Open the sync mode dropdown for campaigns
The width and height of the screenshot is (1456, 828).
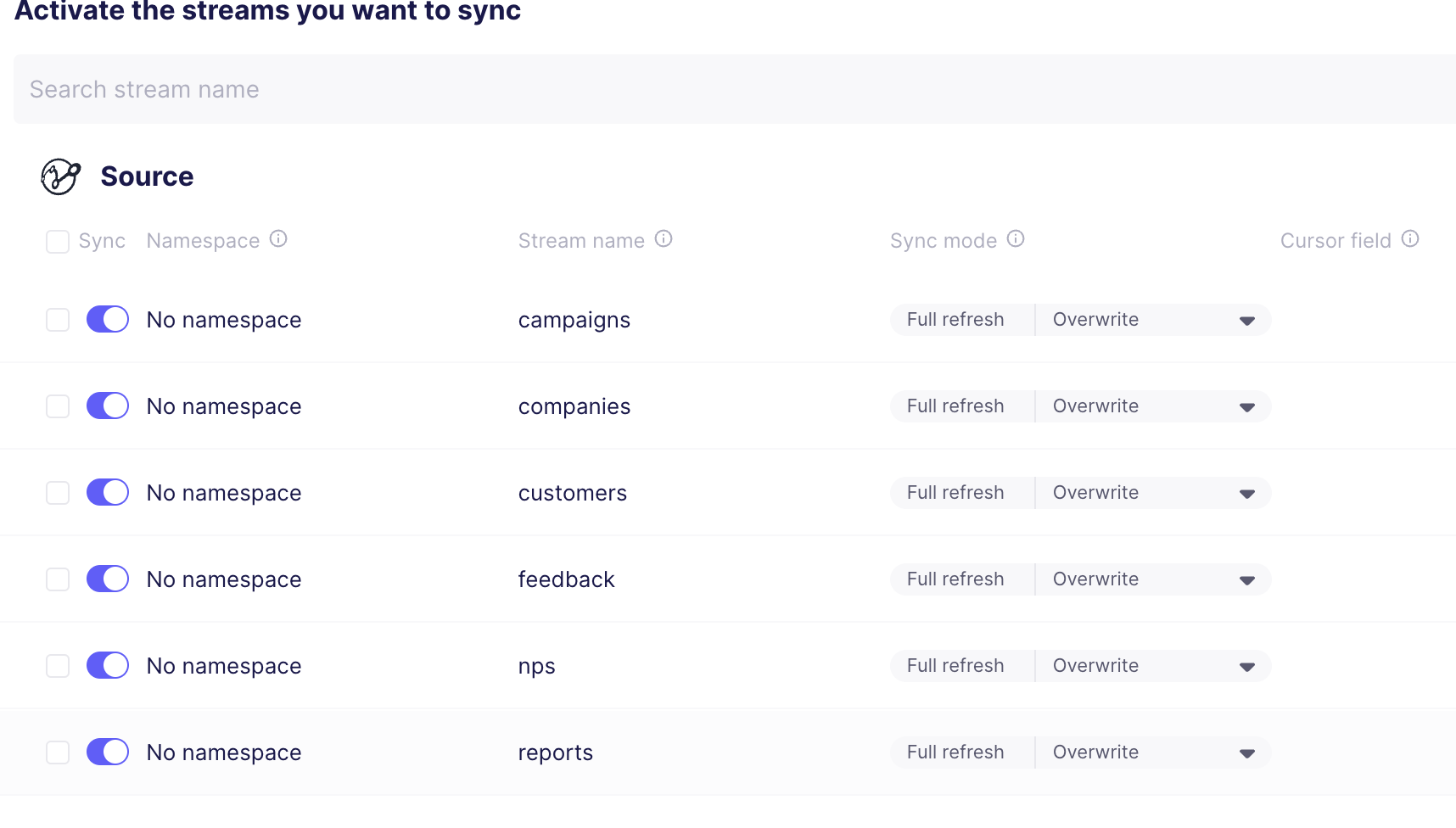1246,321
